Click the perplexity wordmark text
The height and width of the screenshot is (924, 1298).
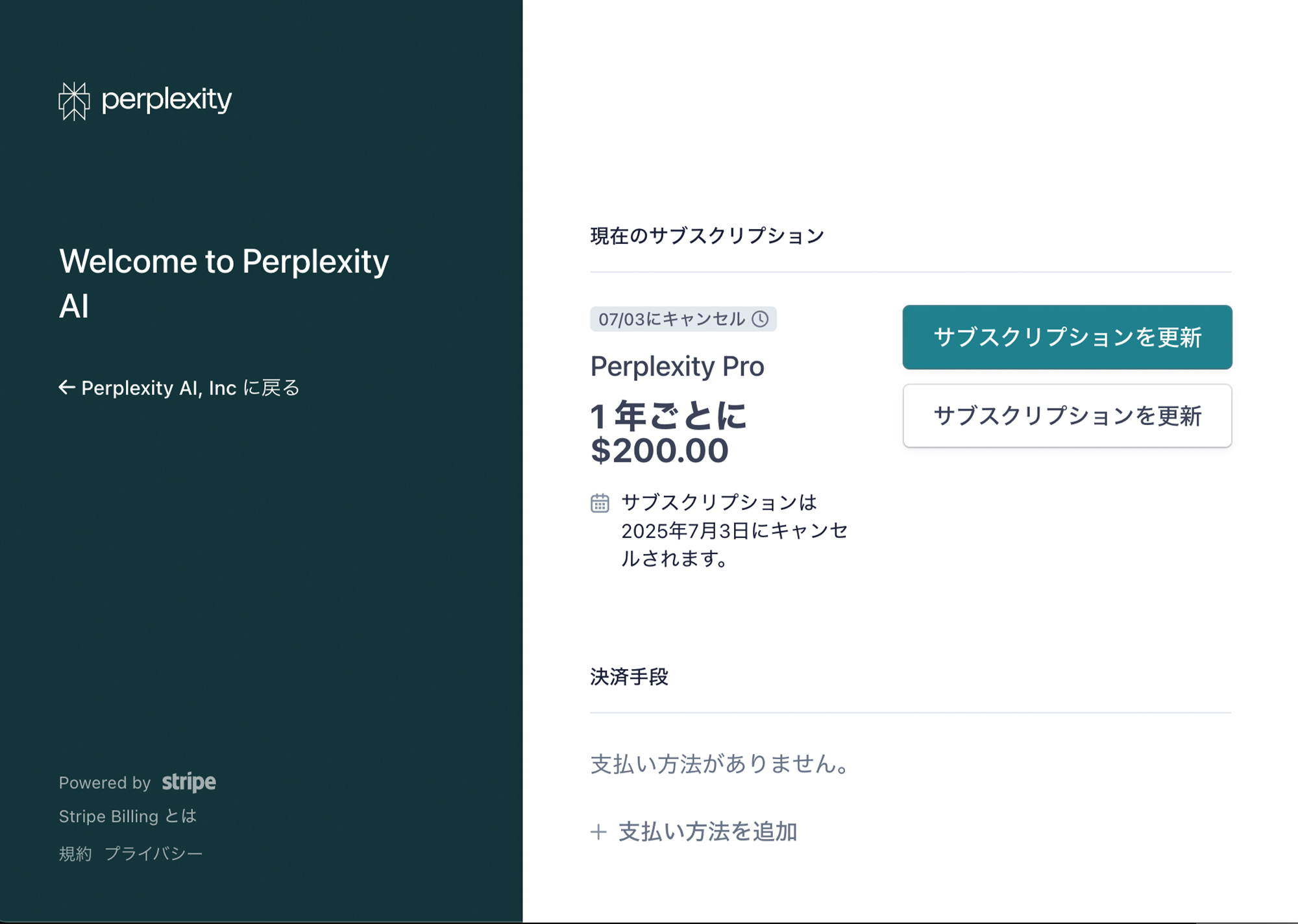pos(167,100)
